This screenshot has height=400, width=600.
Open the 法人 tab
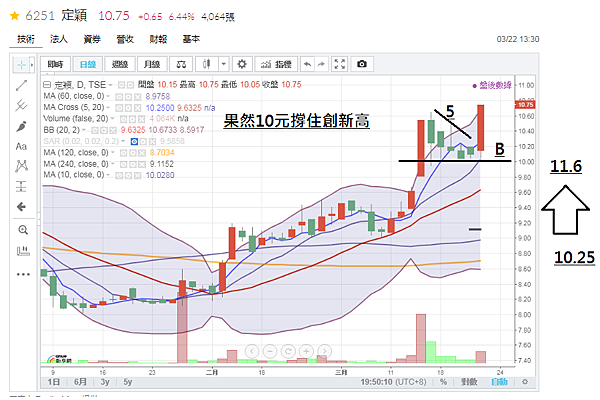pyautogui.click(x=59, y=39)
